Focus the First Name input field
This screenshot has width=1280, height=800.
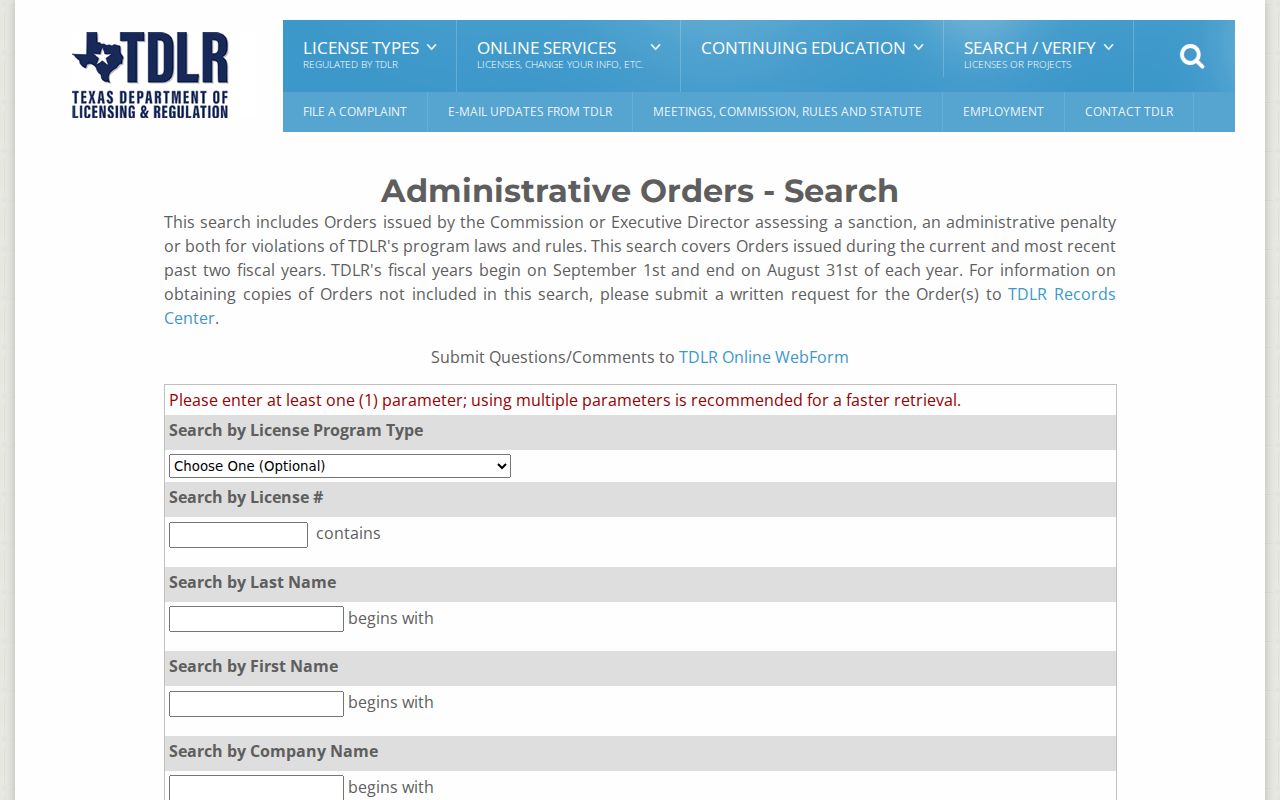256,704
